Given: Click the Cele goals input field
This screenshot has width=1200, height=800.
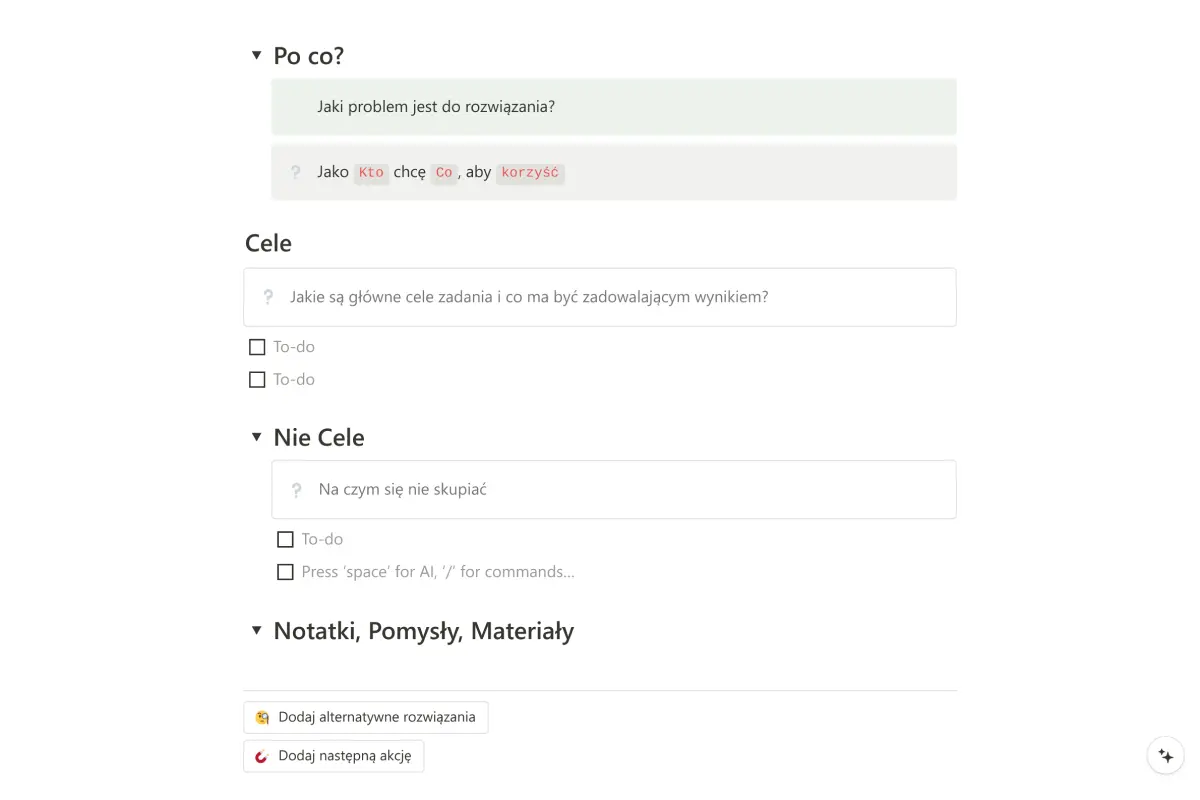Looking at the screenshot, I should (x=600, y=296).
